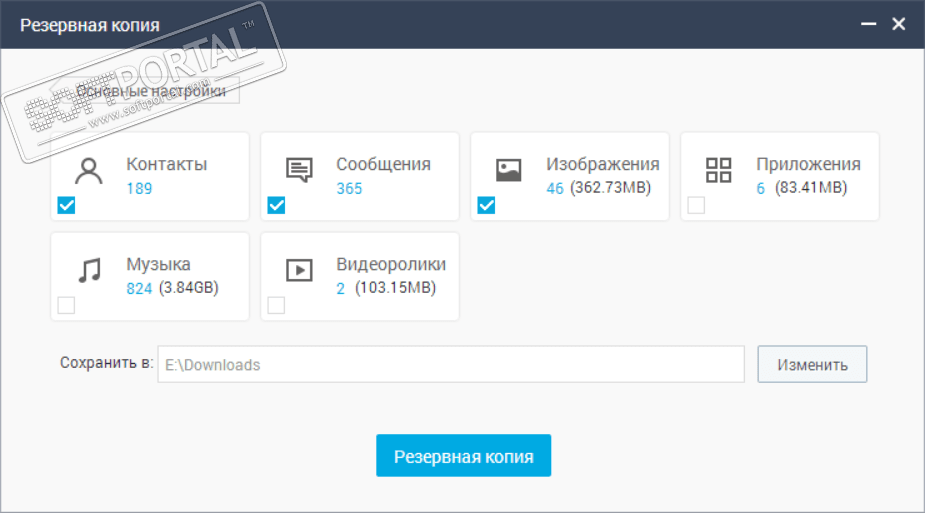
Task: Uncheck the Изображения checkbox
Action: 486,205
